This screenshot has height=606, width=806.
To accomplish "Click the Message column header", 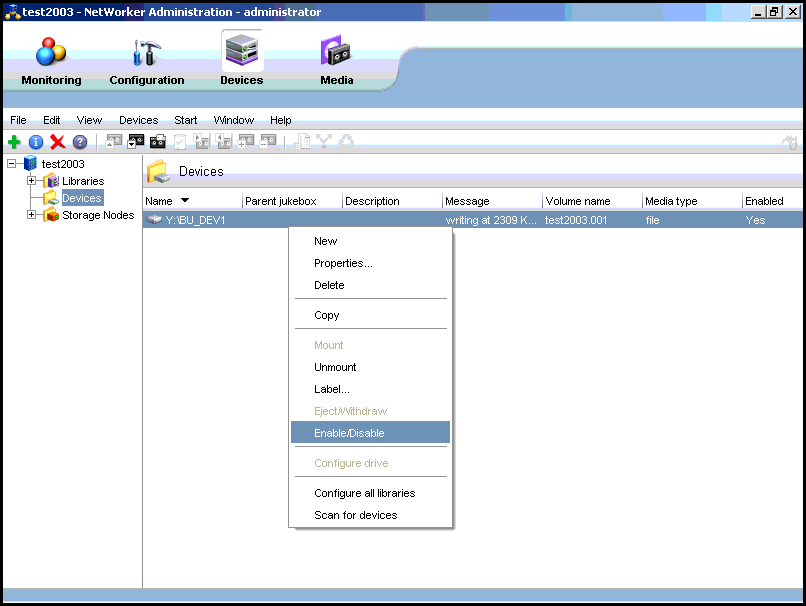I will pos(491,201).
